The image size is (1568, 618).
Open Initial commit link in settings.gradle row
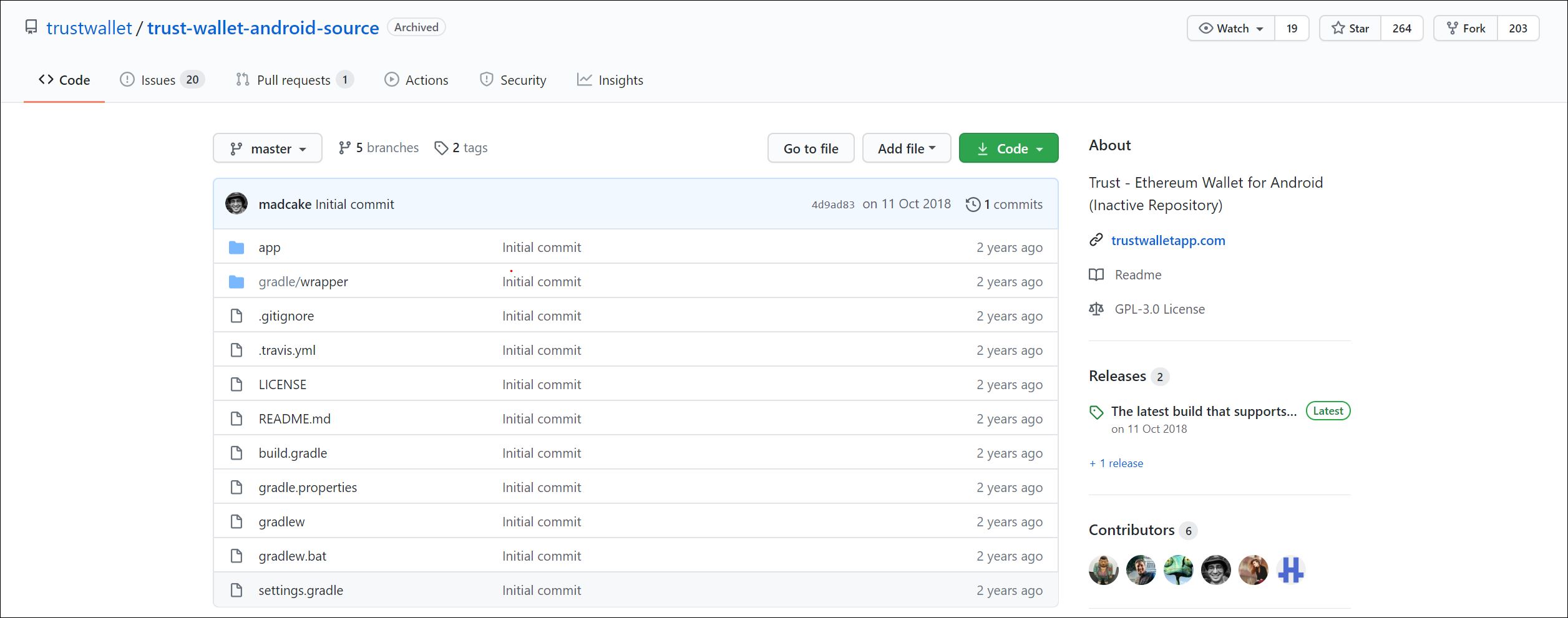point(542,591)
